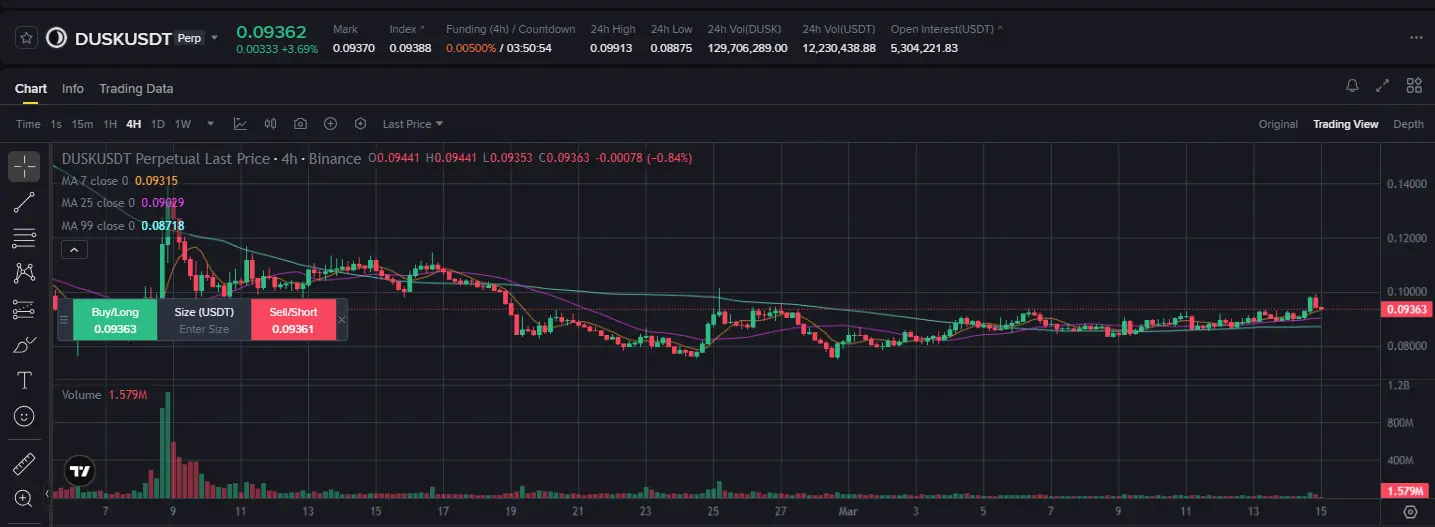Open chart settings gear icon
The height and width of the screenshot is (527, 1435).
pyautogui.click(x=1410, y=512)
